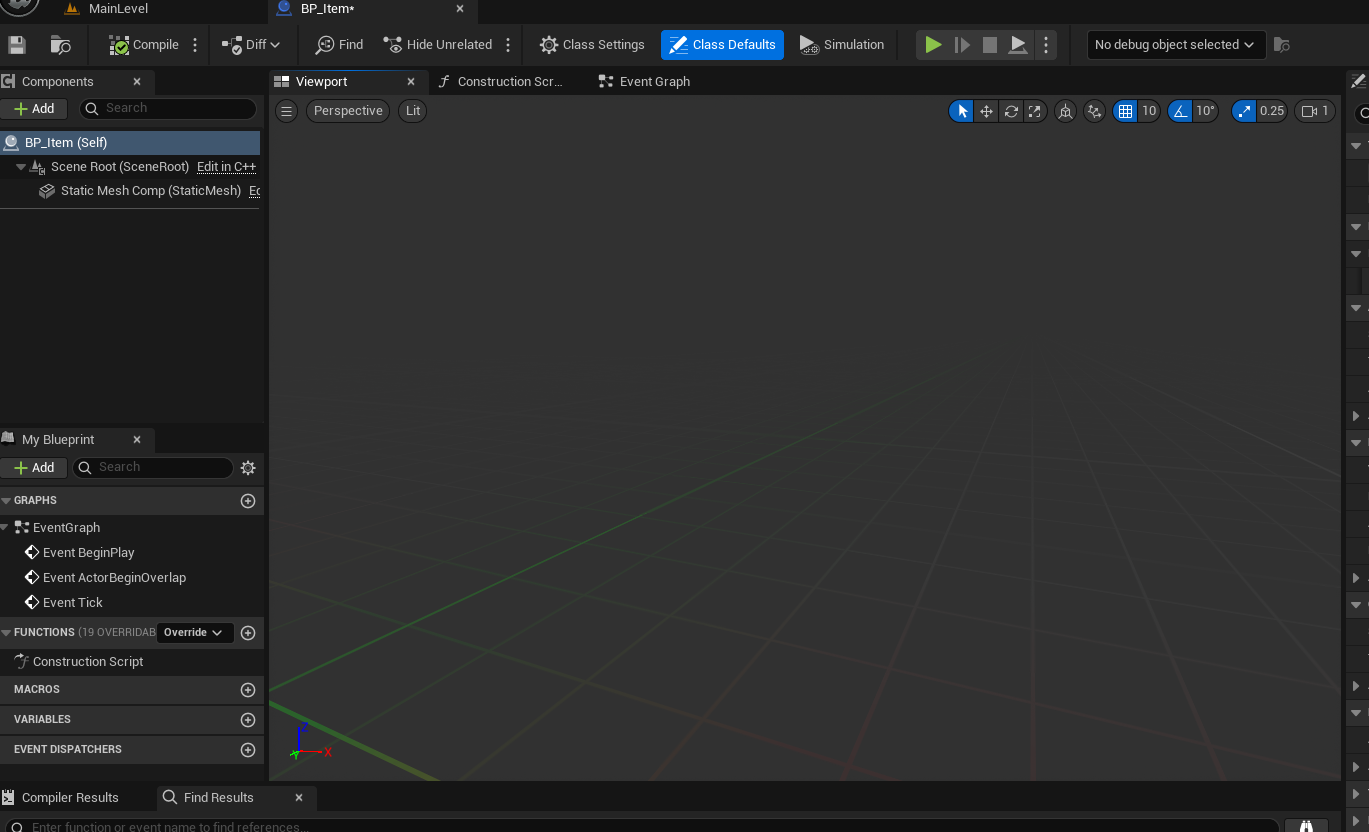This screenshot has height=832, width=1369.
Task: Select the translate objects tool
Action: coord(986,111)
